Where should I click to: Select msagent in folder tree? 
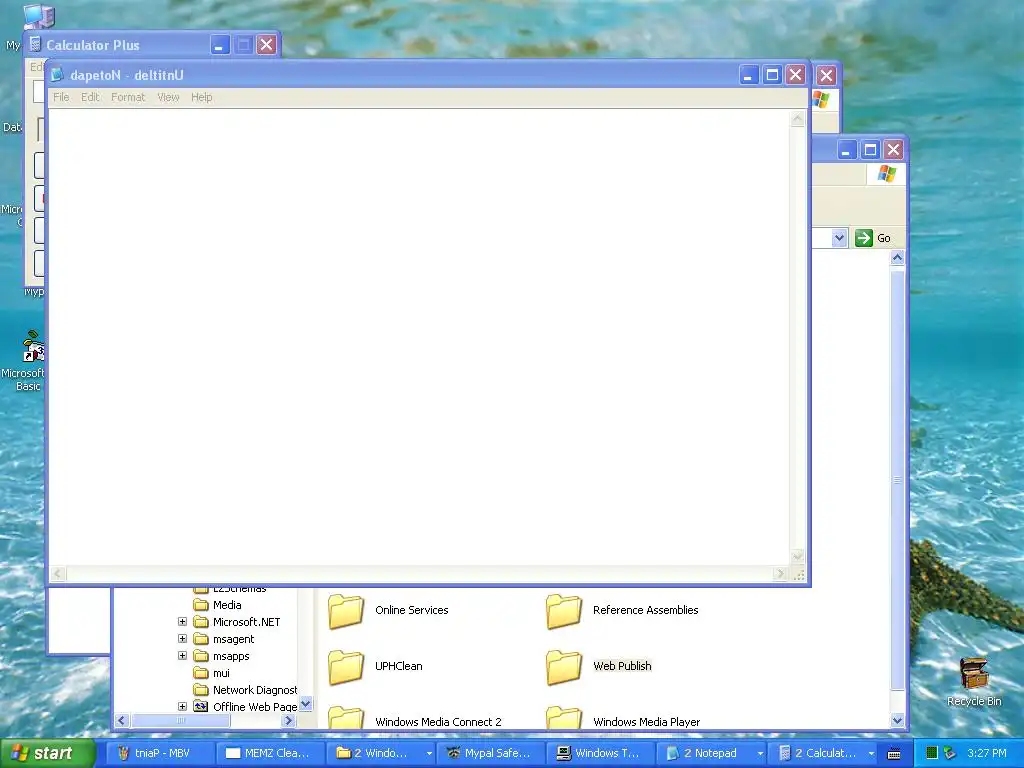click(x=233, y=639)
